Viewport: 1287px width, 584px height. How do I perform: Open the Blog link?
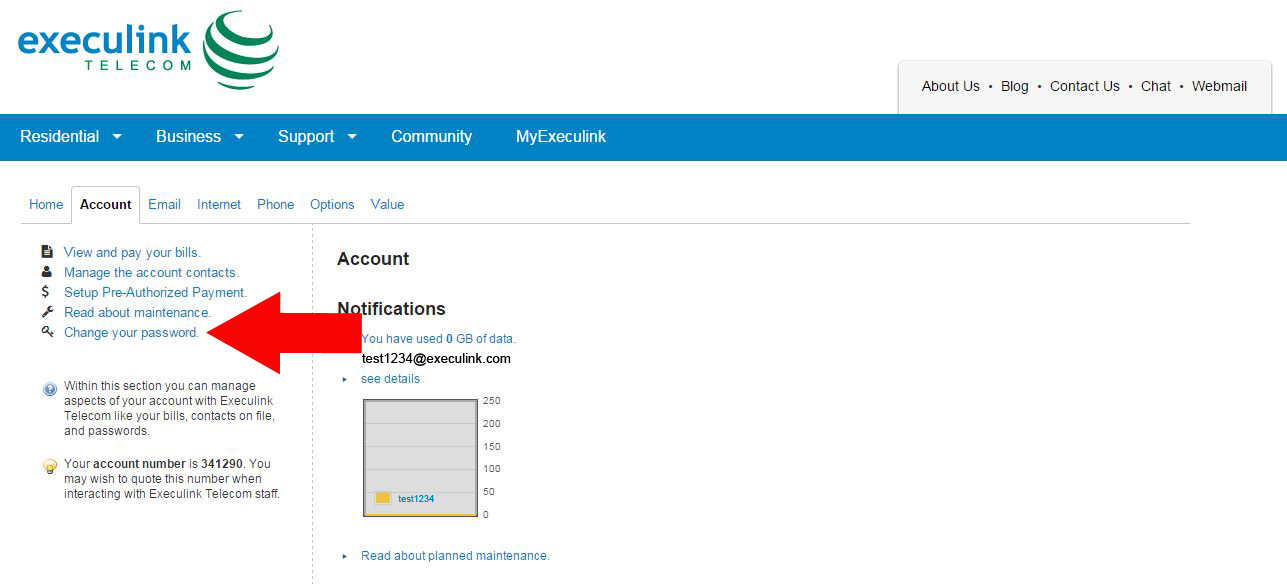[x=1015, y=86]
